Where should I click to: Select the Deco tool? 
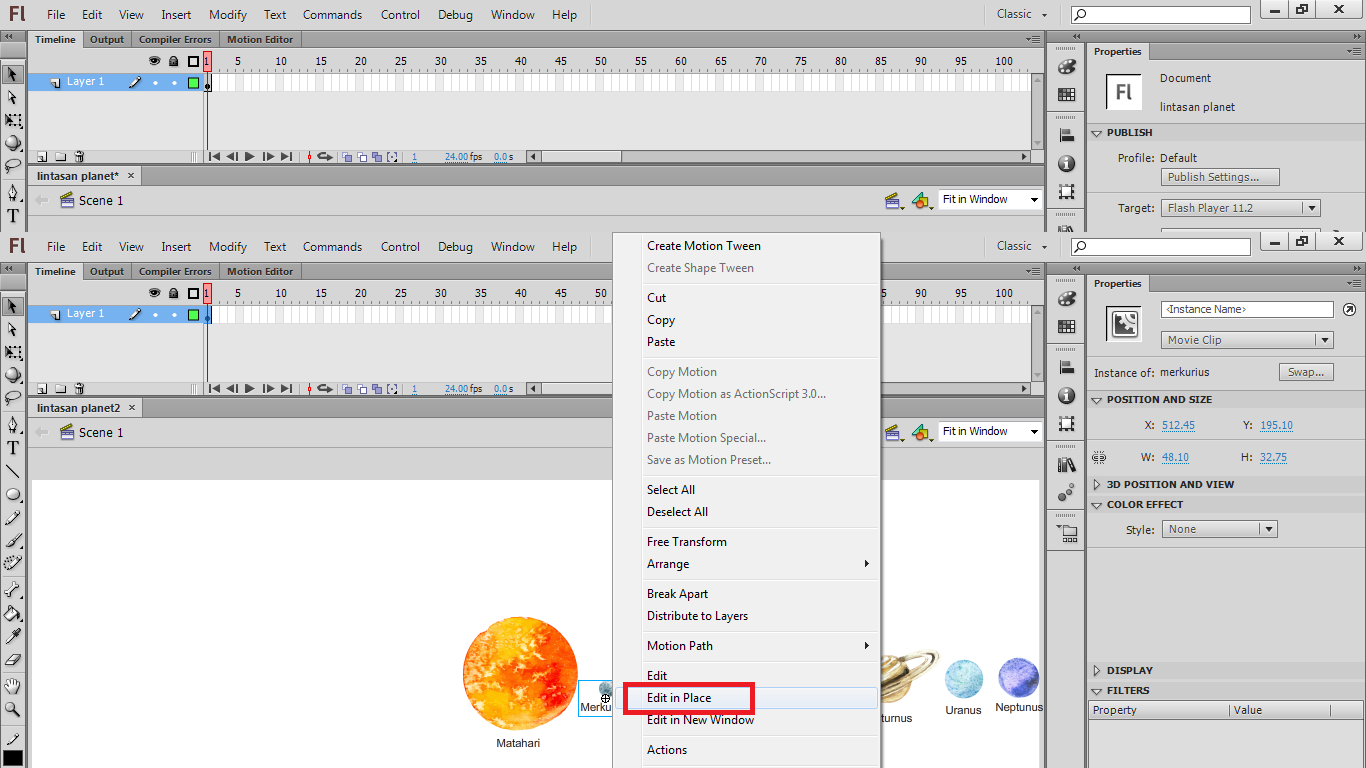pos(13,563)
